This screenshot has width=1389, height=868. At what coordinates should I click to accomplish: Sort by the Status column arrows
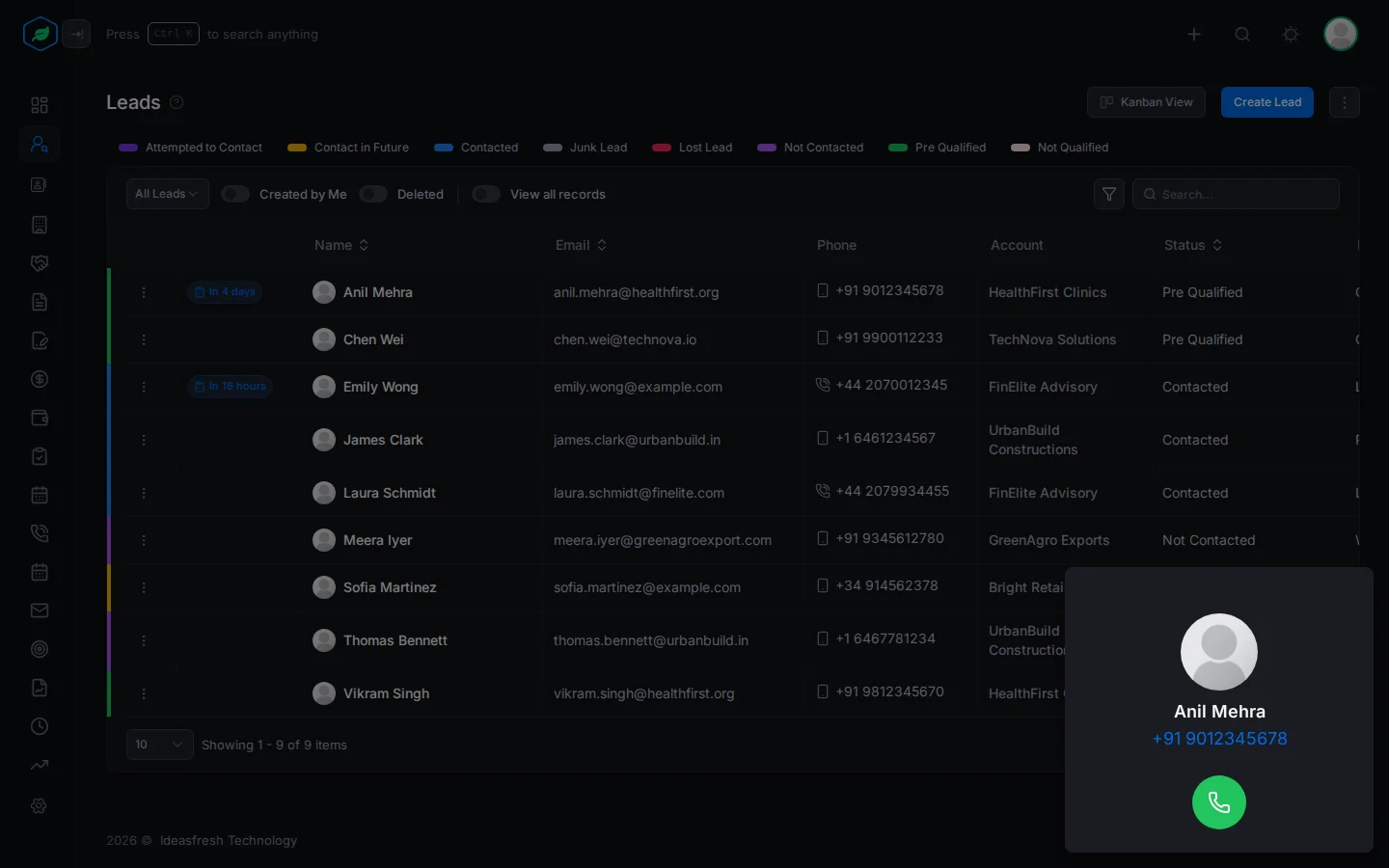pyautogui.click(x=1217, y=245)
